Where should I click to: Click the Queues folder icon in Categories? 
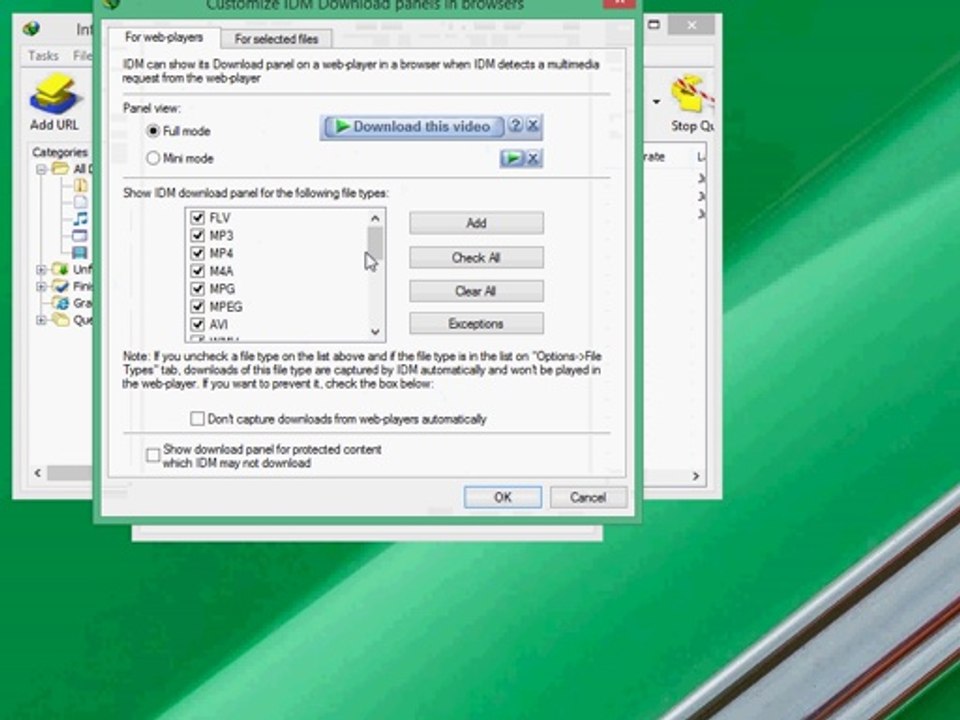click(60, 319)
